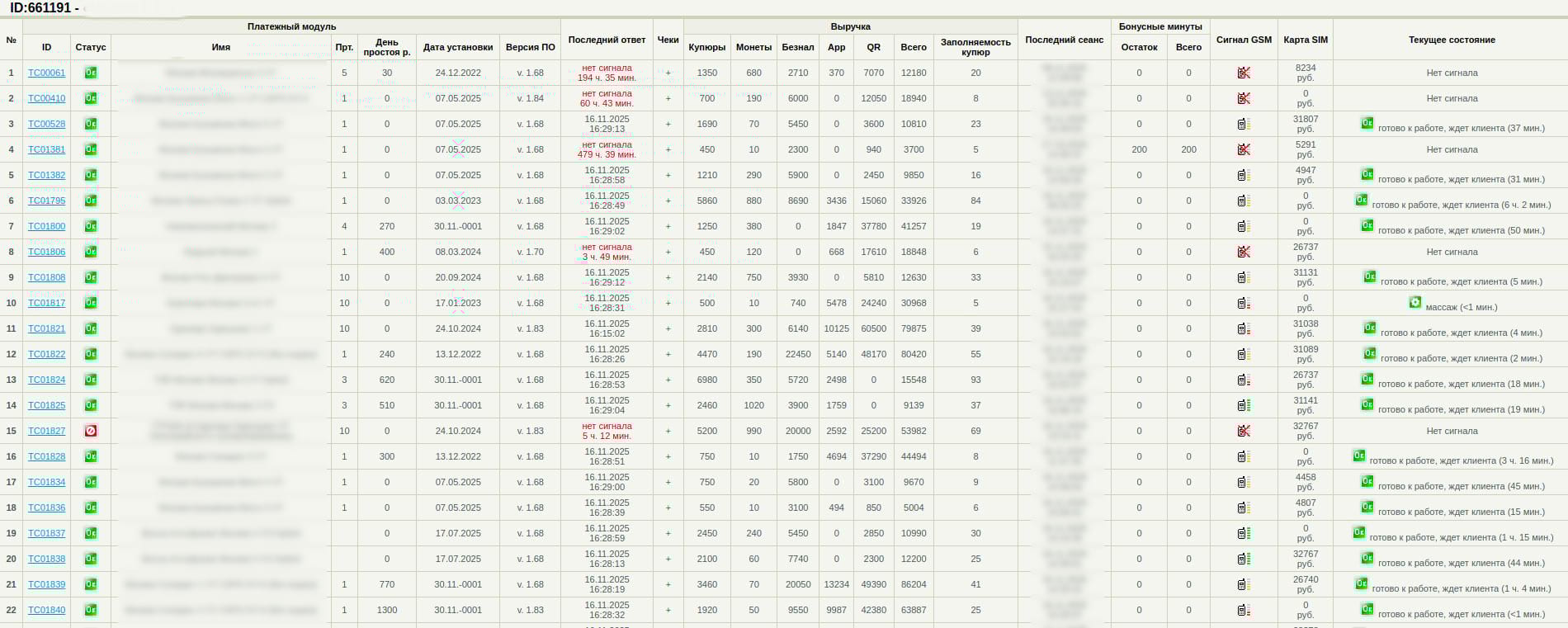Click the ready-state icon in the TC00528 row
1568x628 pixels.
[1367, 124]
